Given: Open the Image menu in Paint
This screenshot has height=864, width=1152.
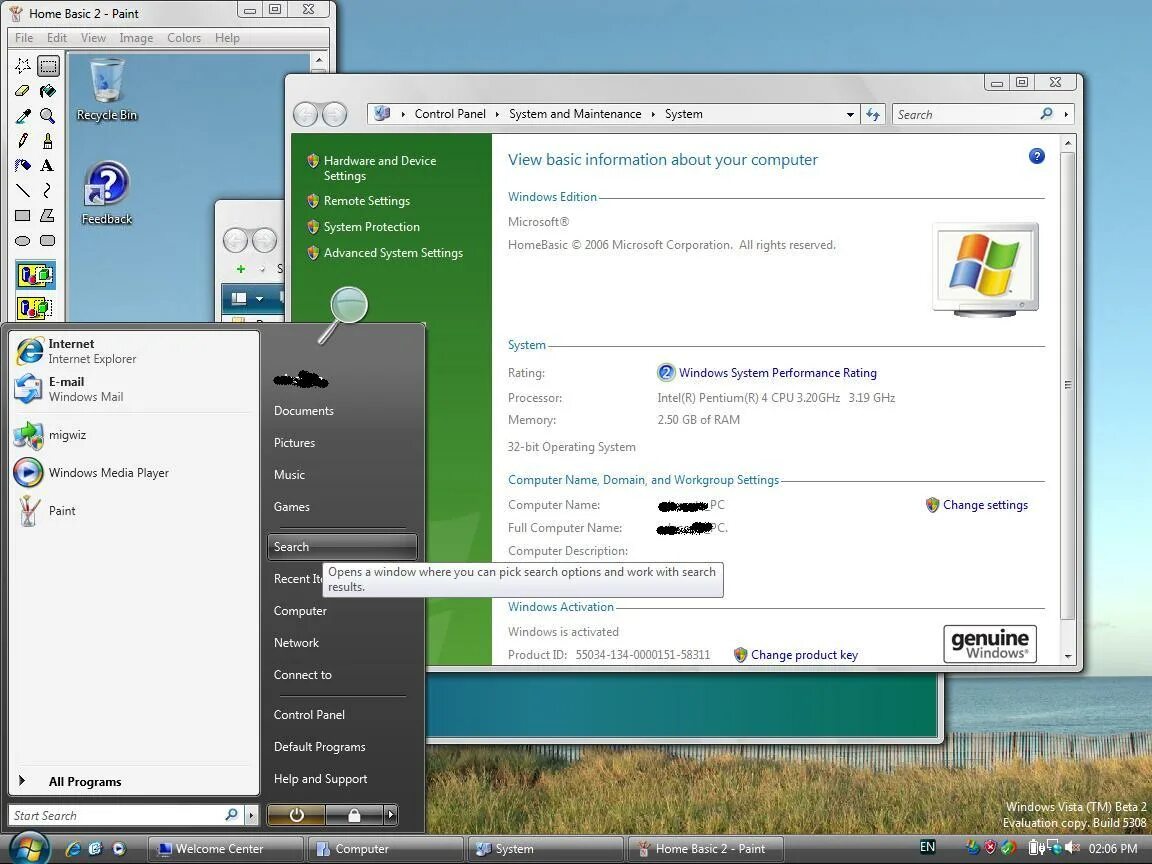Looking at the screenshot, I should point(136,37).
